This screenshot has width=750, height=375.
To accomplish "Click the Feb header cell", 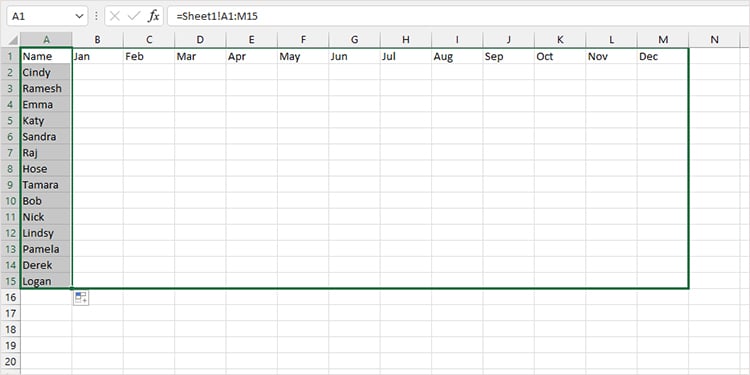I will (x=149, y=56).
